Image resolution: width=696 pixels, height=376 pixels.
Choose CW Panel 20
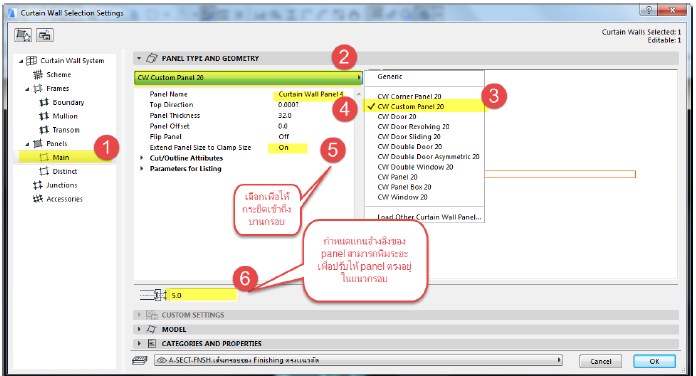coord(397,177)
